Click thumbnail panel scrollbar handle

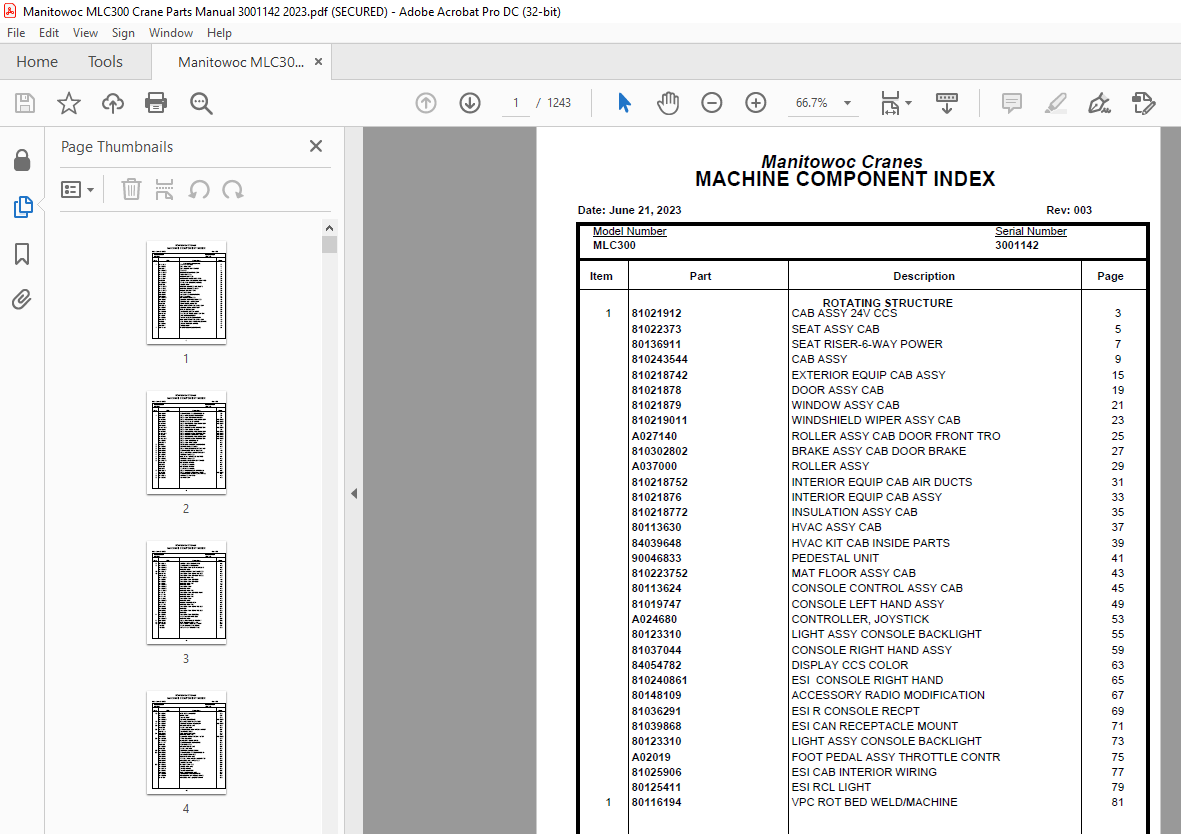[x=329, y=244]
